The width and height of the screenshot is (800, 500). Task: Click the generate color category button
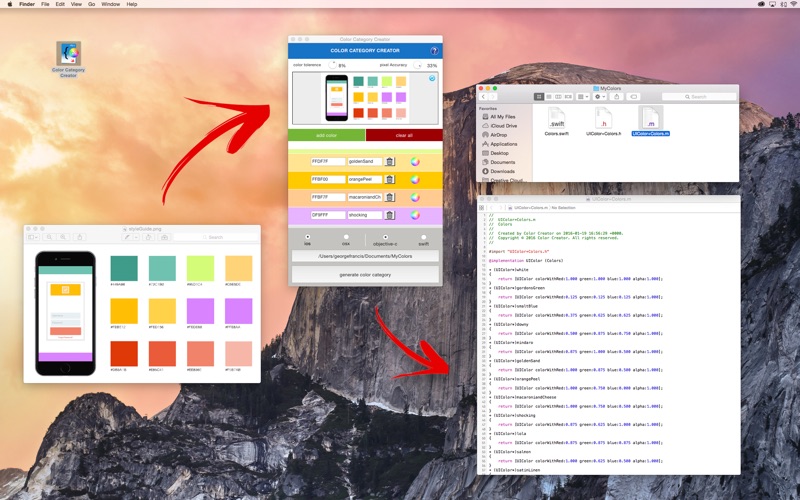click(365, 274)
